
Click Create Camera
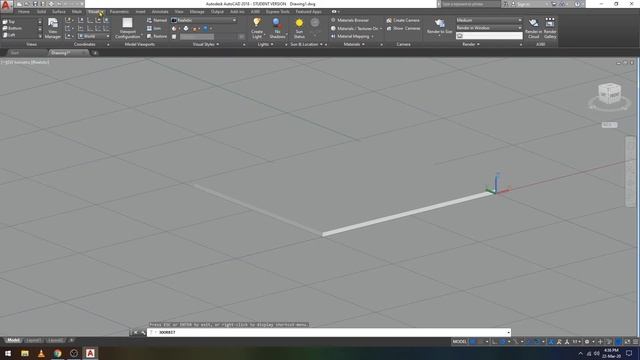[x=402, y=20]
